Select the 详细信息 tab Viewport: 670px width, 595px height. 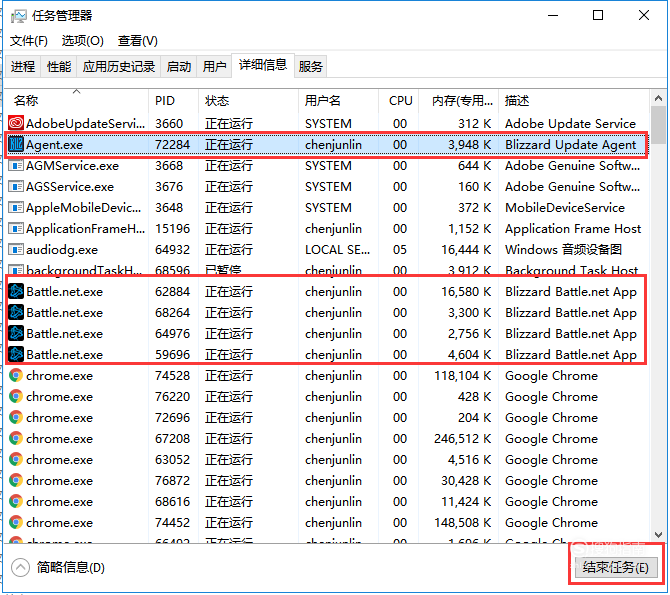click(262, 65)
